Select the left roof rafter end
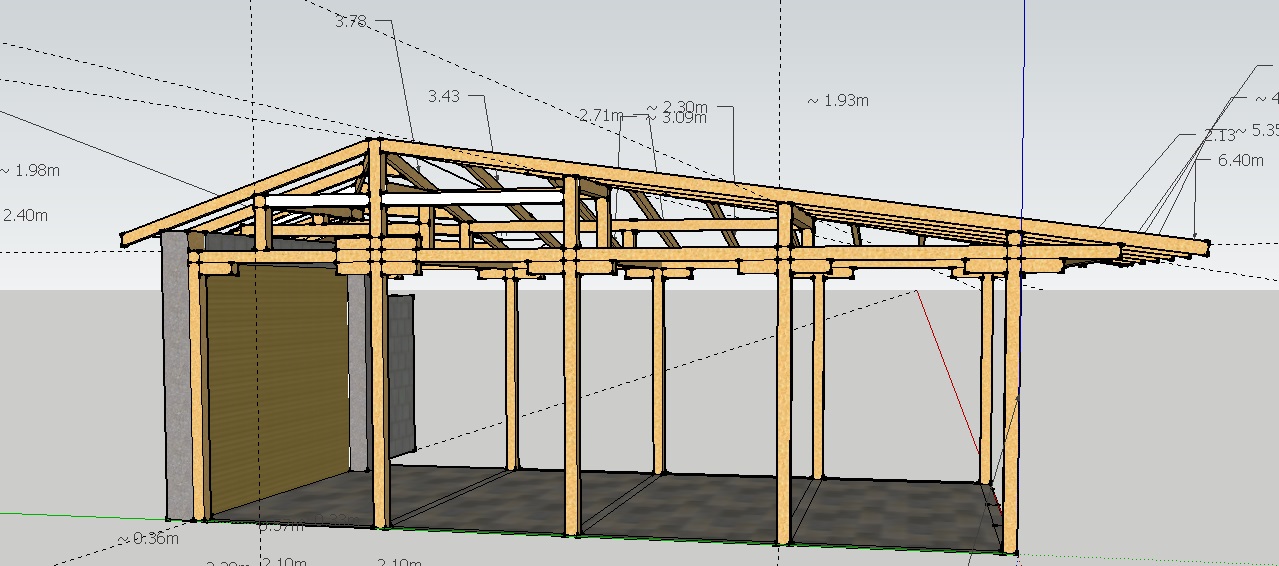Screen dimensions: 1279x566 pos(125,239)
